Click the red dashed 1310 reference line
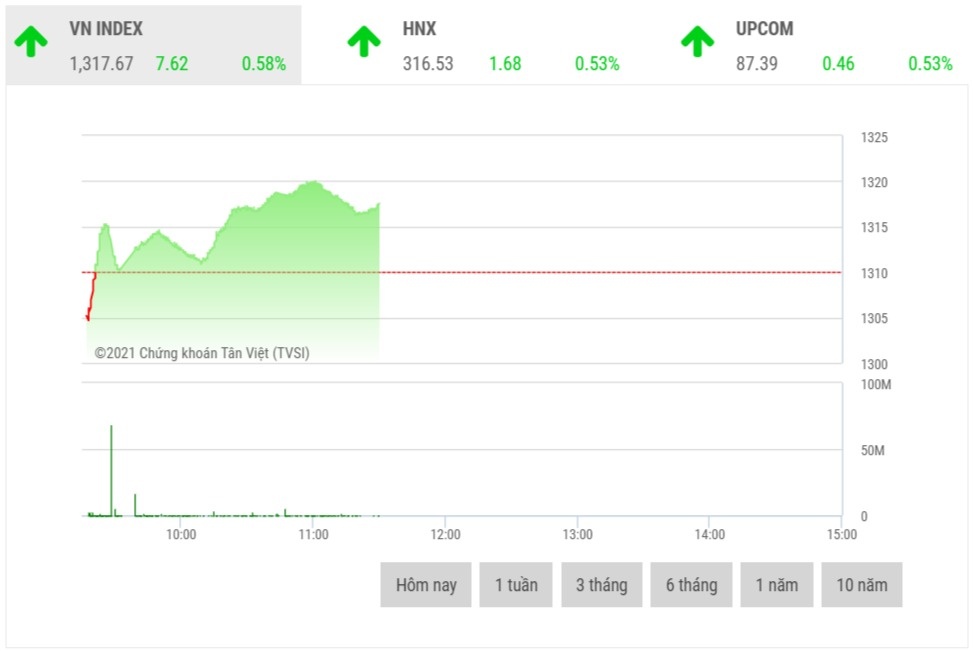The width and height of the screenshot is (973, 652). point(600,272)
